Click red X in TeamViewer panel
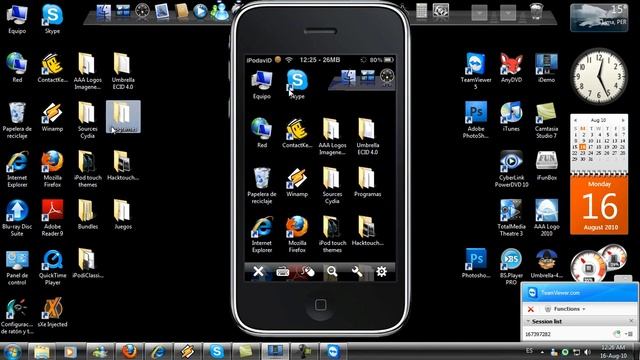This screenshot has height=360, width=640. 531,309
